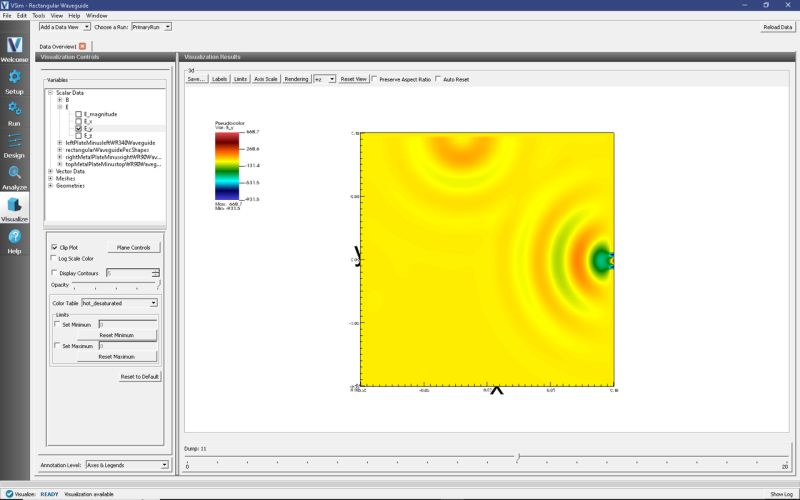
Task: Click the Limits button in plot toolbar
Action: (x=240, y=79)
